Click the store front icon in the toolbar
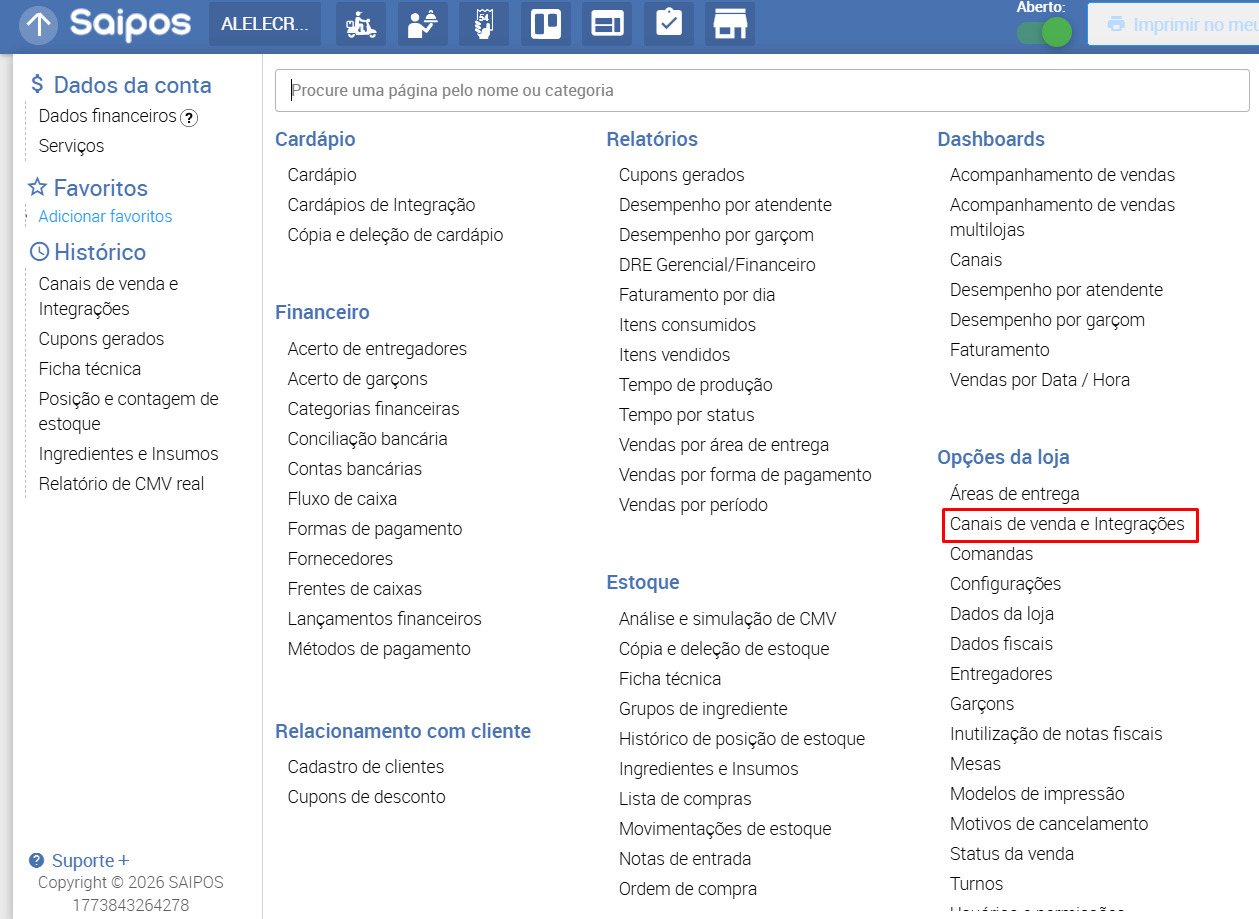 730,24
